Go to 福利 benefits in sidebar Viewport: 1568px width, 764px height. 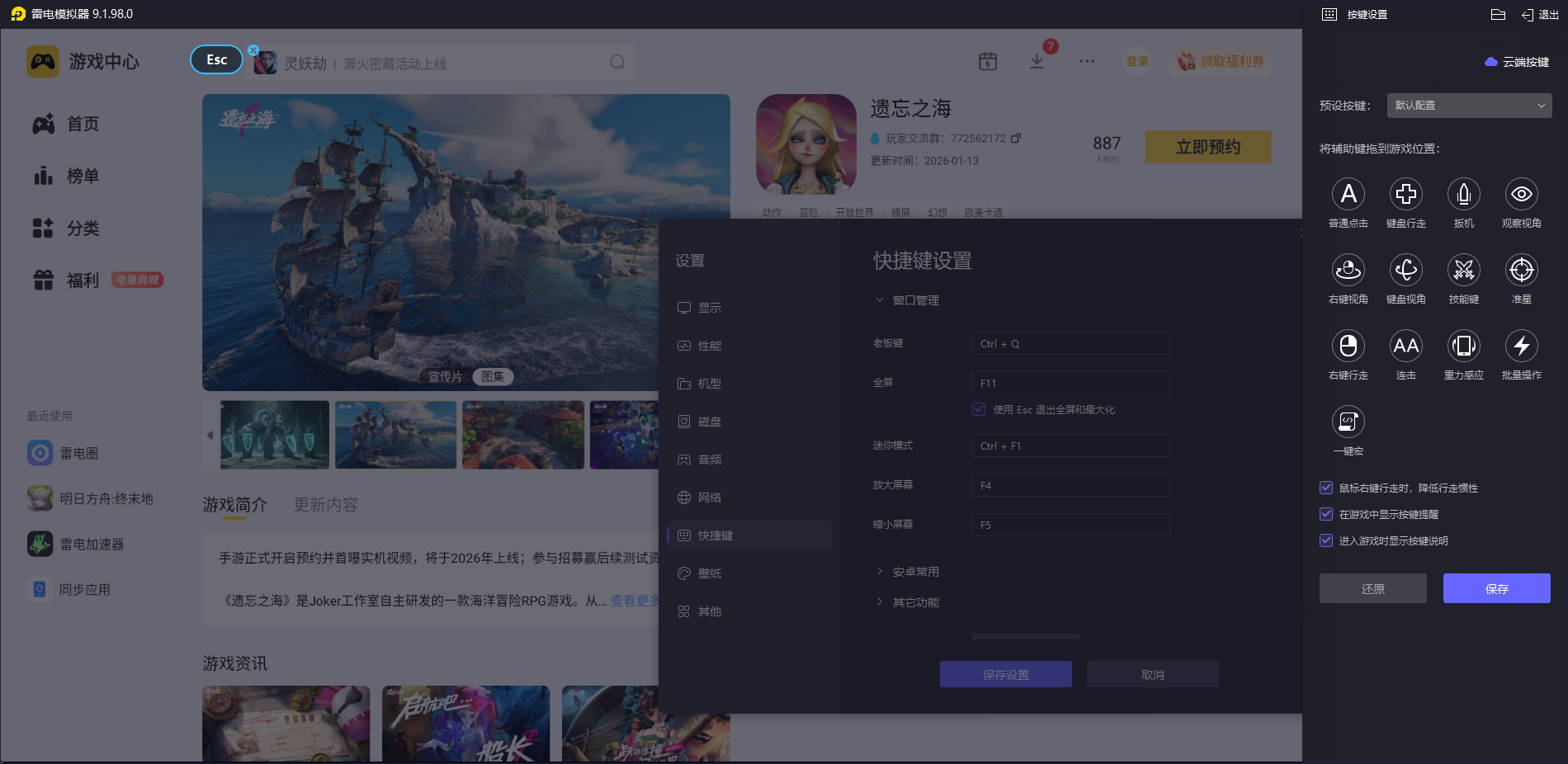tap(66, 281)
